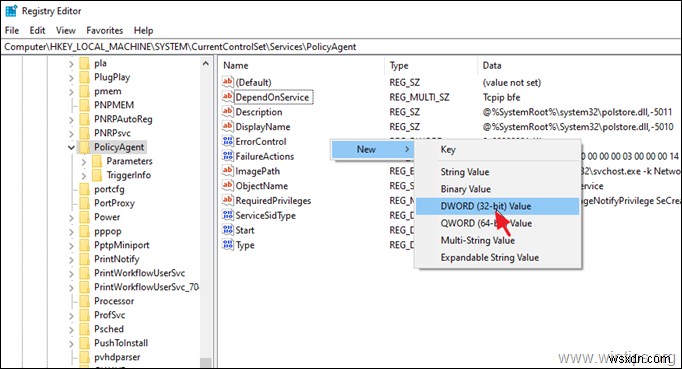Collapse the PolicyAgent tree node
This screenshot has width=682, height=369.
[71, 148]
